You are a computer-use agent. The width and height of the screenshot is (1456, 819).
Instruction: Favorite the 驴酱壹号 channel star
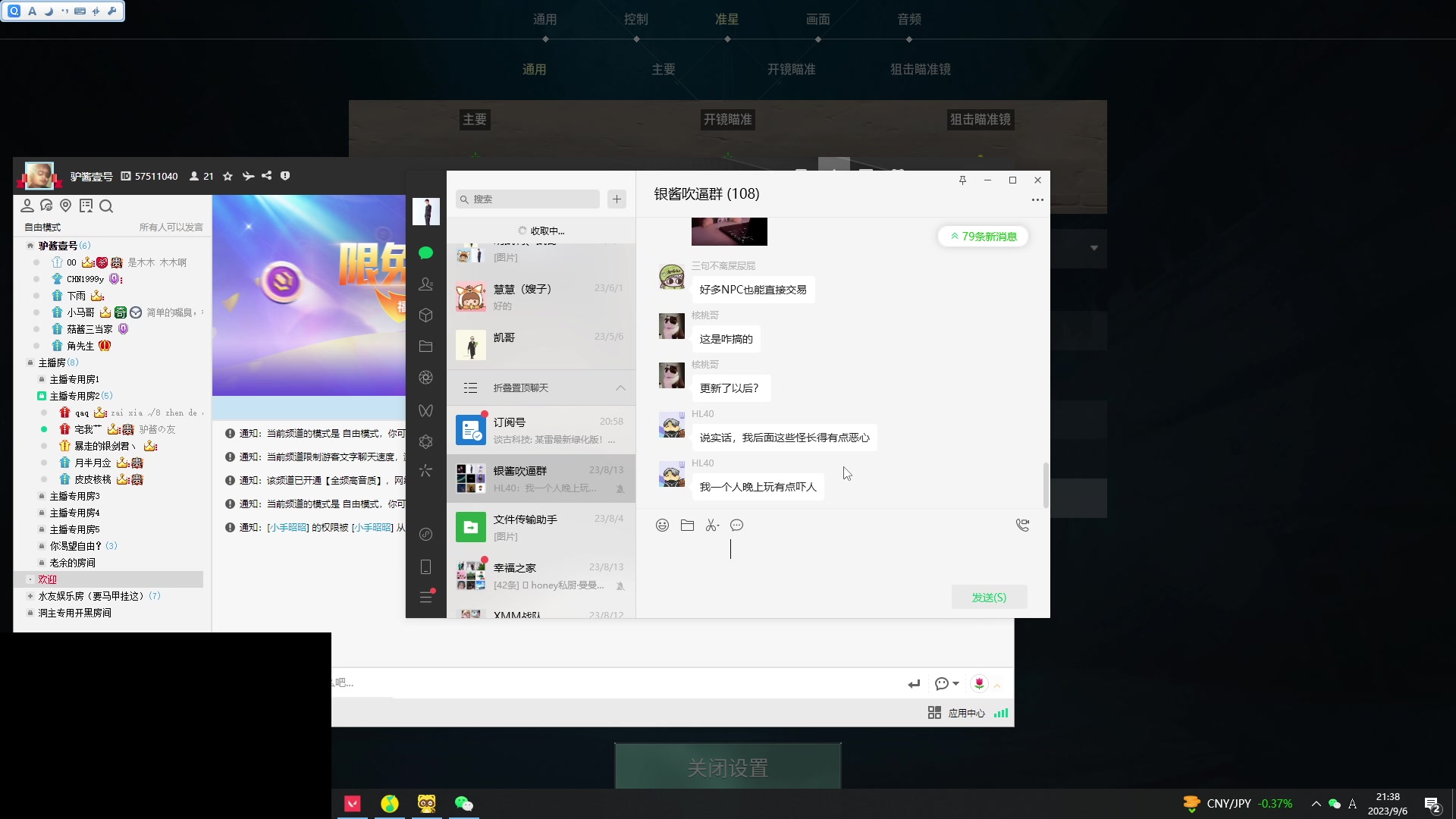[x=227, y=176]
